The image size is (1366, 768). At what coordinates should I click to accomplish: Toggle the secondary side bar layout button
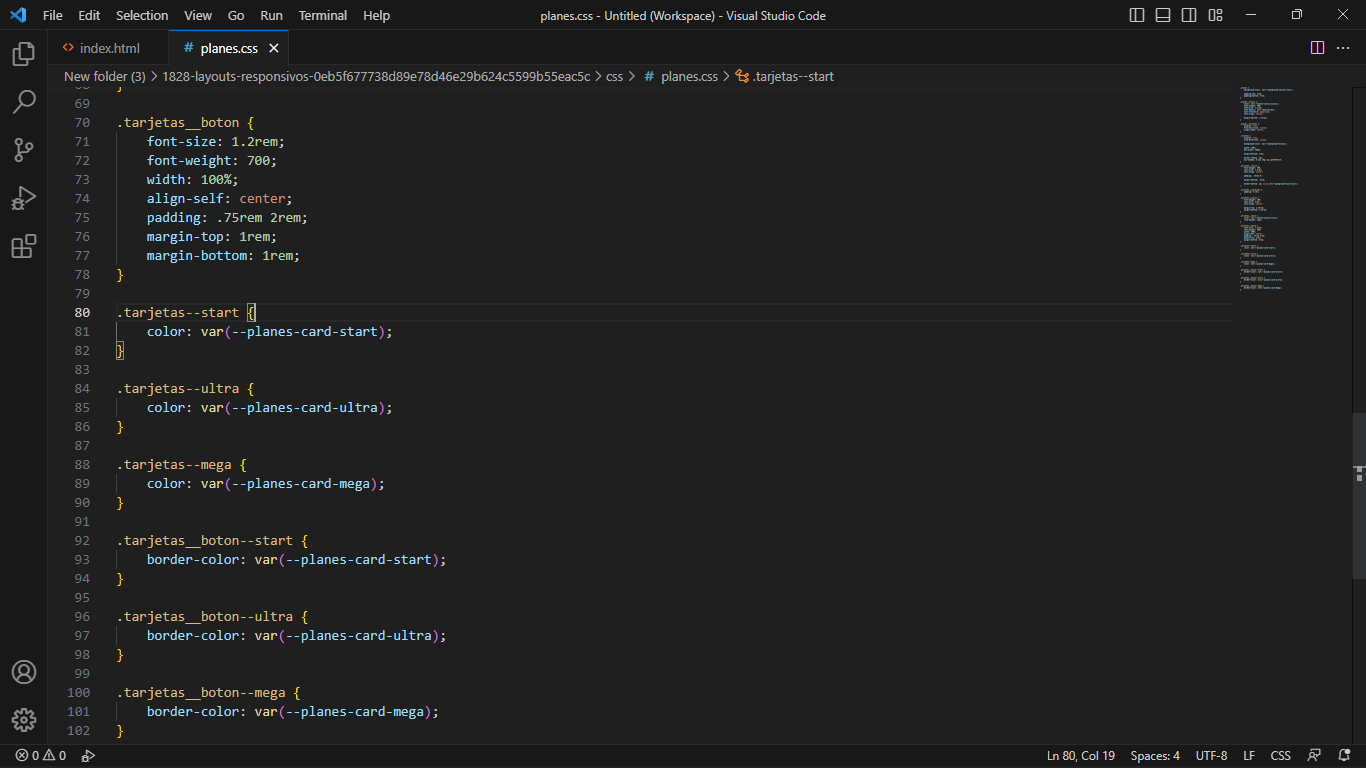[1189, 15]
